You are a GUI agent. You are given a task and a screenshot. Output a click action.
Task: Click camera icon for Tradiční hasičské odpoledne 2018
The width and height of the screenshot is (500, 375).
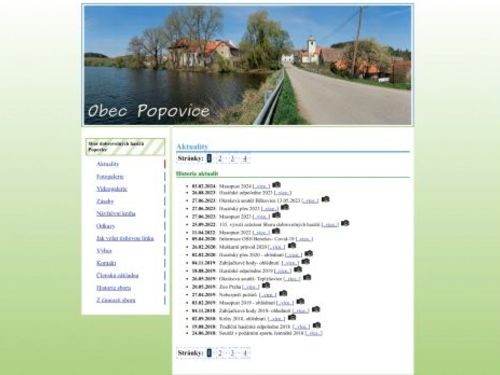pyautogui.click(x=317, y=325)
